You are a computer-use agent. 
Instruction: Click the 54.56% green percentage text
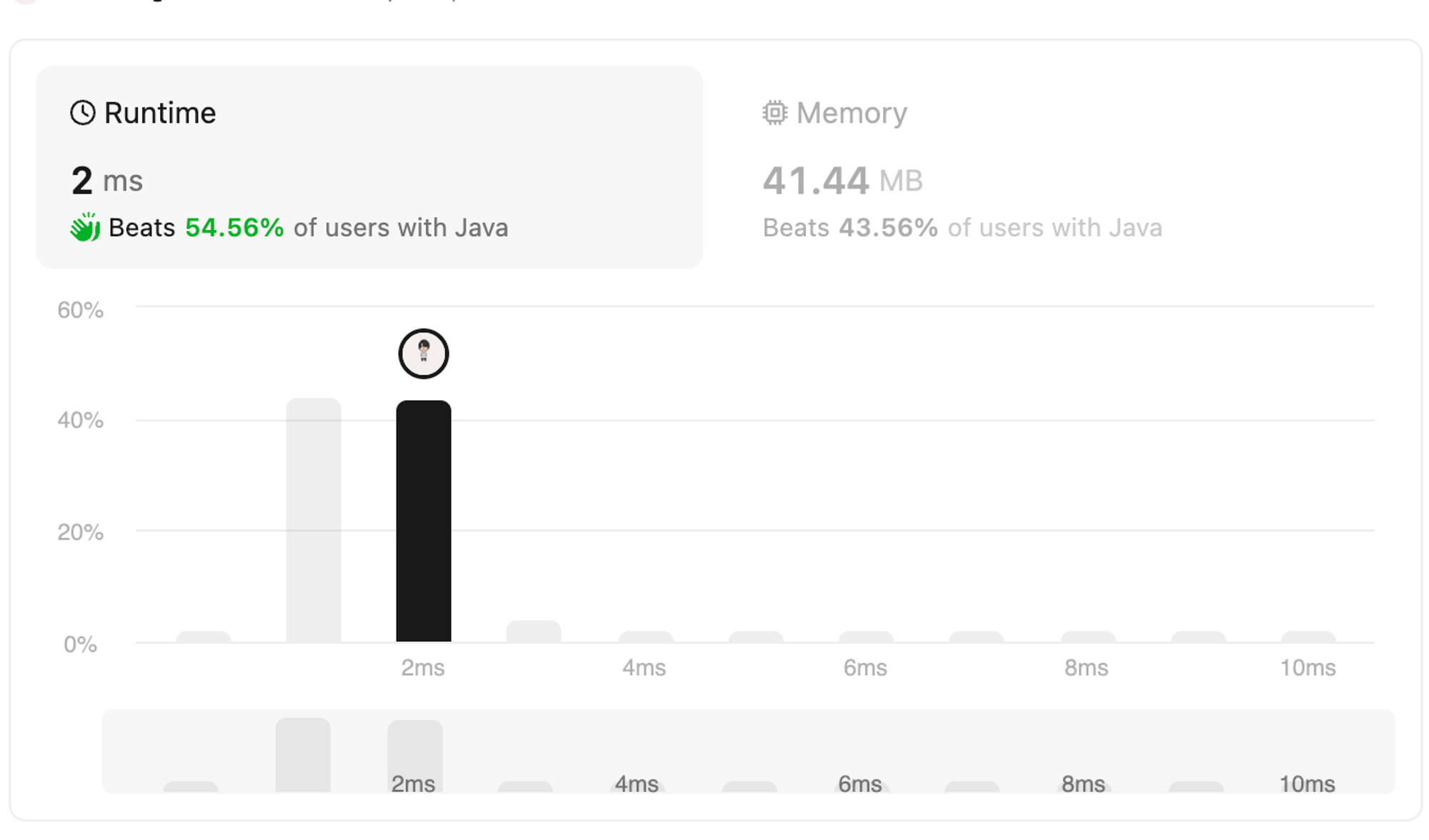(x=234, y=228)
